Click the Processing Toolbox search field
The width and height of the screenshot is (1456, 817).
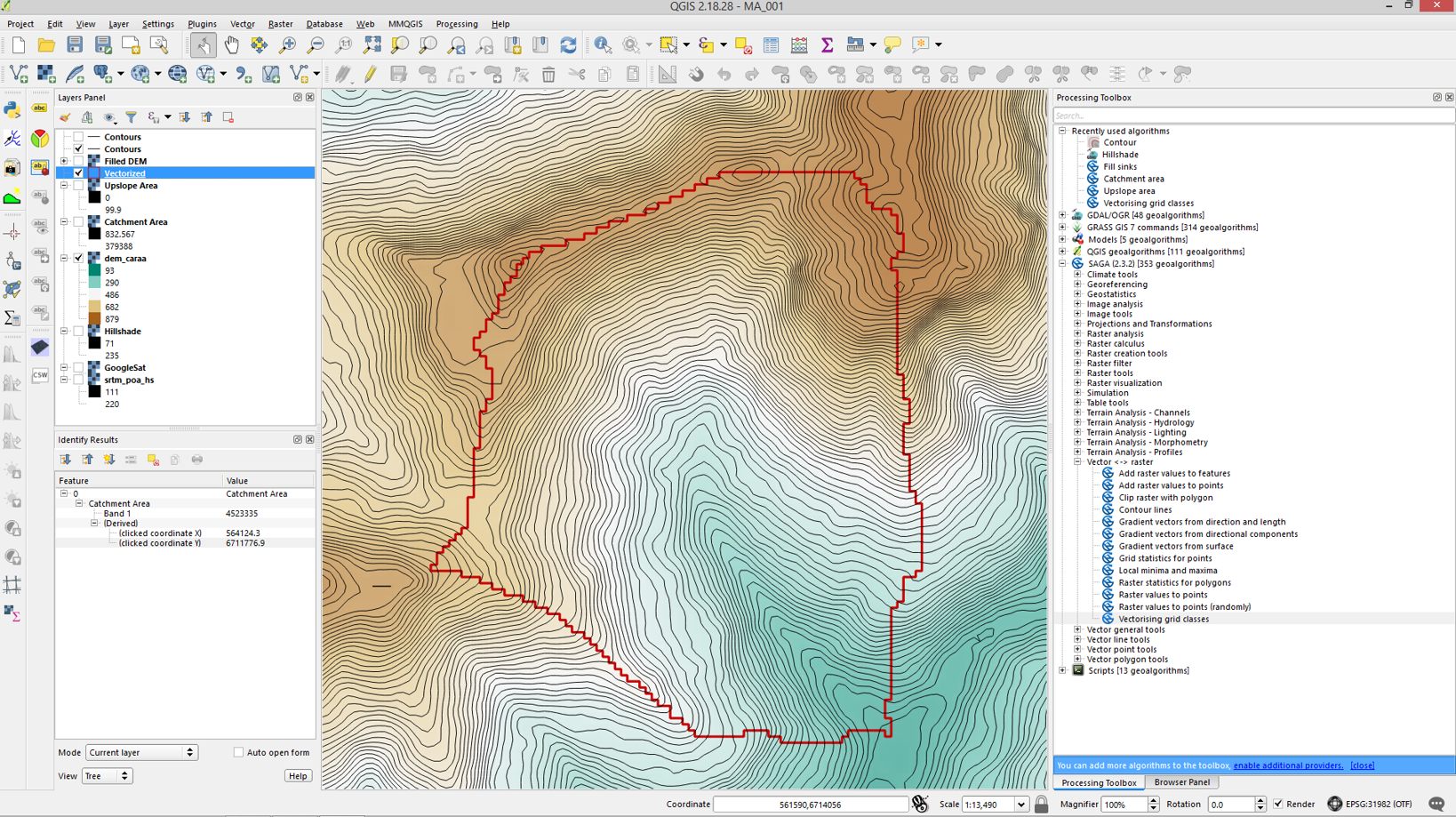pyautogui.click(x=1252, y=116)
